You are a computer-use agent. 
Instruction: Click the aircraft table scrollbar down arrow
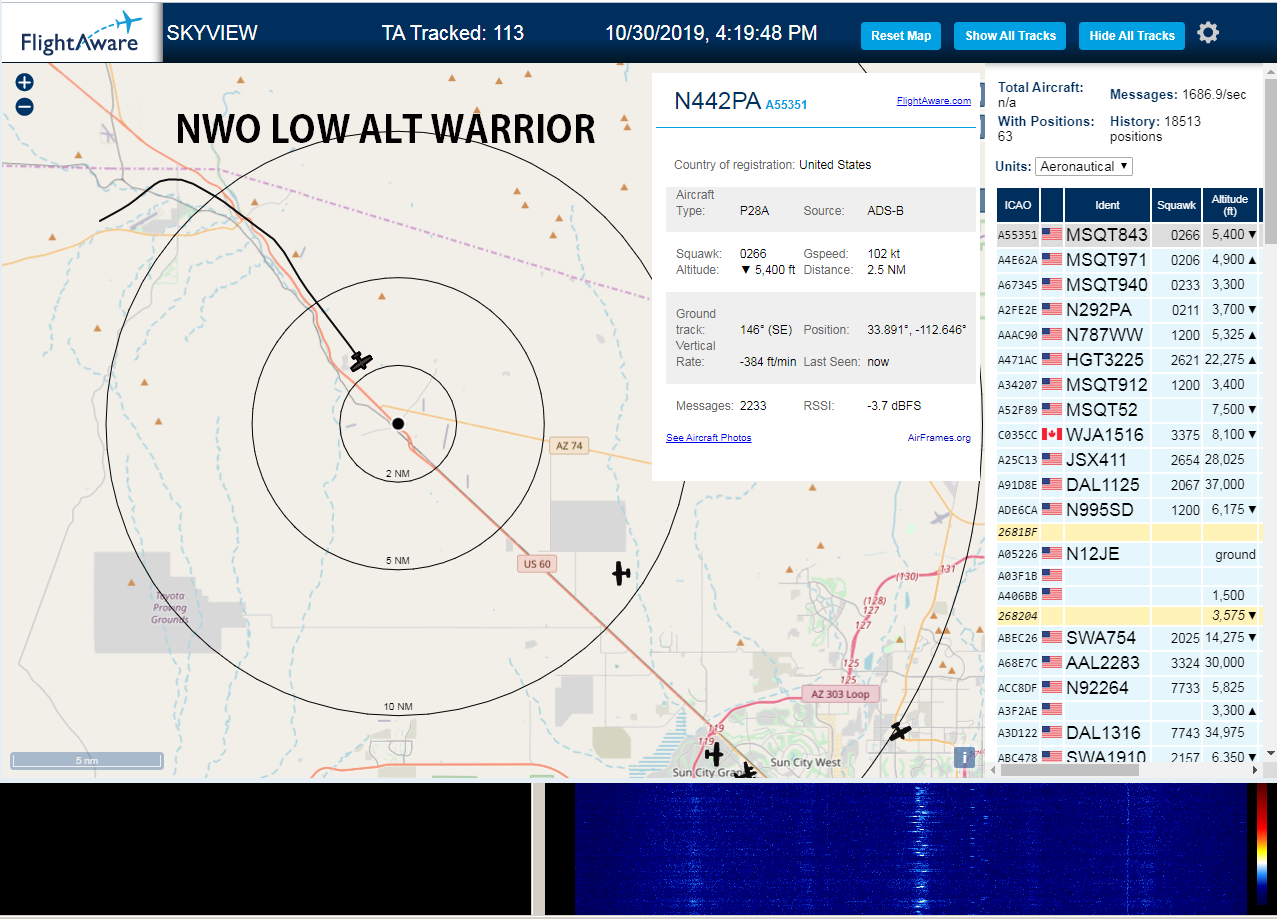(1271, 754)
